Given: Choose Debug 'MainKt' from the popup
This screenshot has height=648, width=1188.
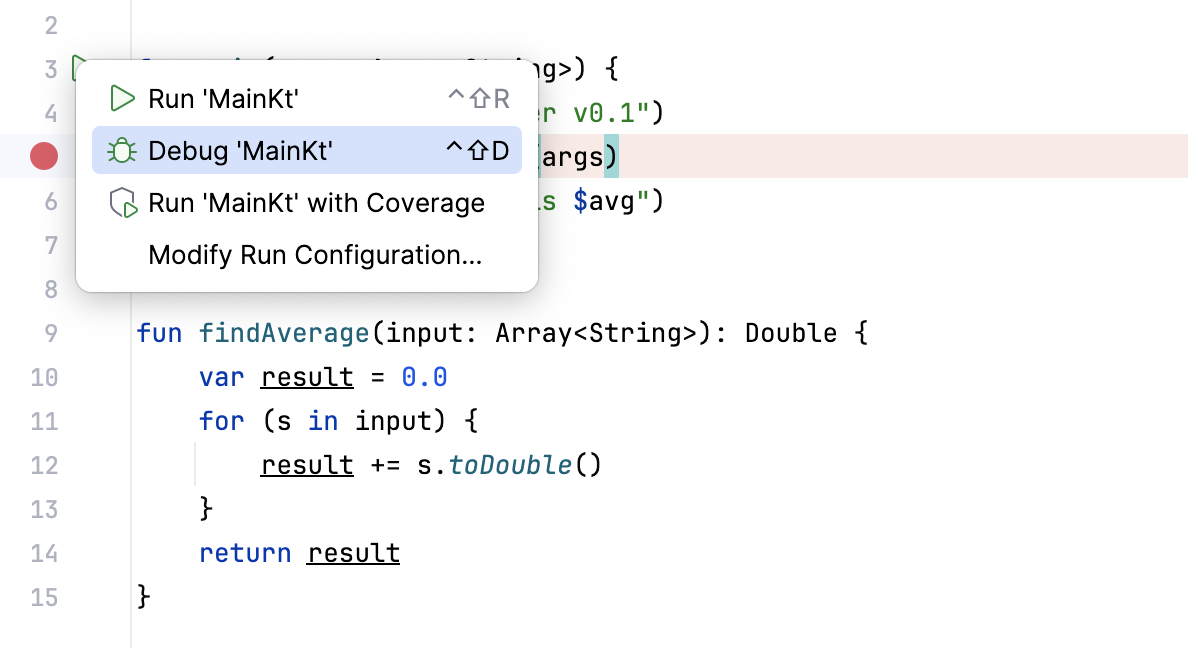Looking at the screenshot, I should 307,151.
